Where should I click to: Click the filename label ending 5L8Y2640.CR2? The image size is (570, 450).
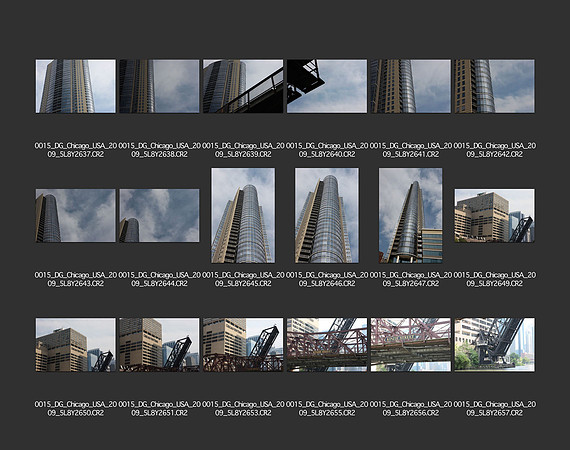(x=327, y=150)
